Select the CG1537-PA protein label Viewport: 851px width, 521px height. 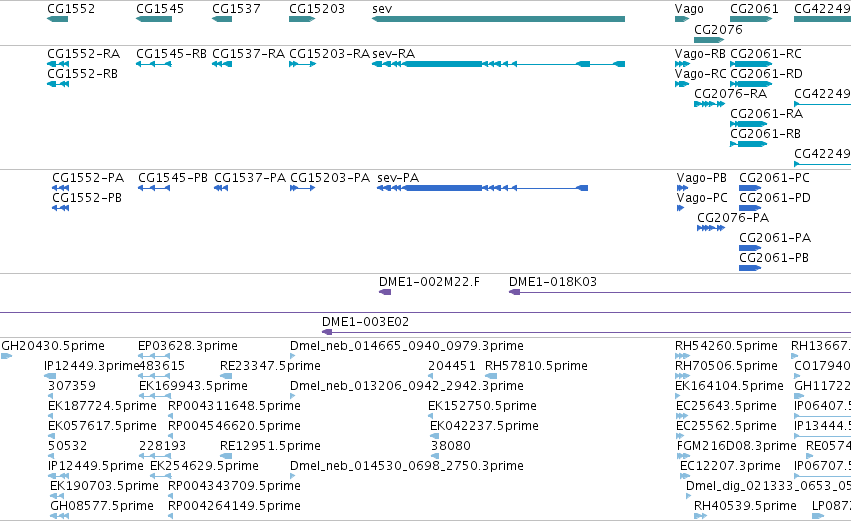[250, 178]
